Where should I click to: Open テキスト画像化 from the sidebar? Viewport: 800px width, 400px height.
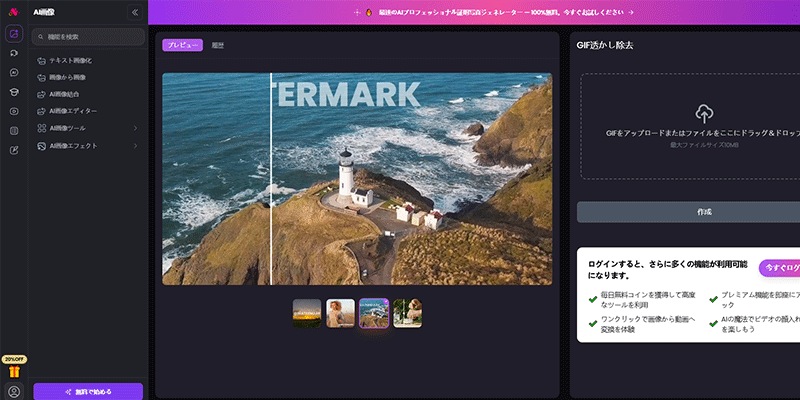[x=70, y=60]
